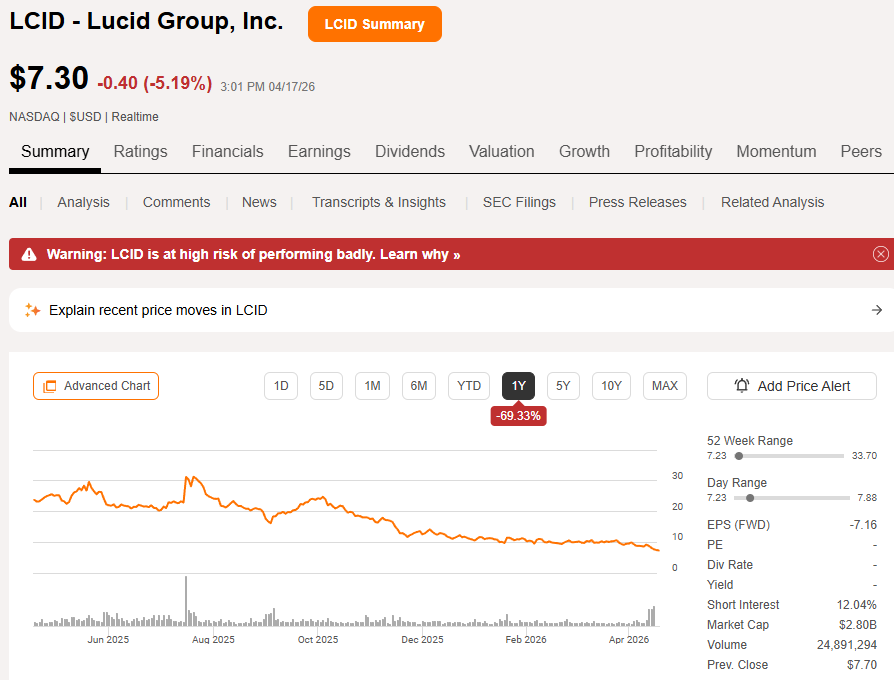Click Add Price Alert button
This screenshot has width=894, height=680.
tap(791, 386)
